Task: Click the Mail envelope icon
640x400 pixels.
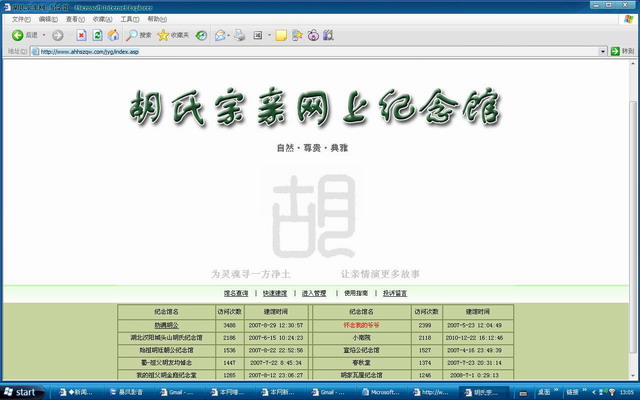Action: [x=220, y=36]
